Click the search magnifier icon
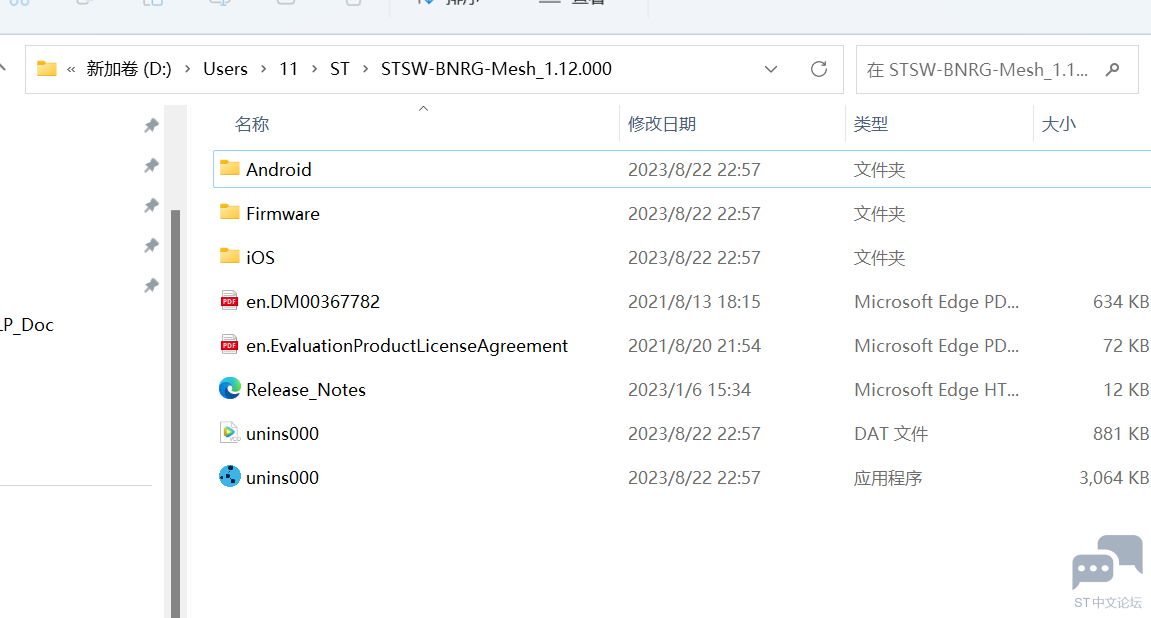Screen dimensions: 1151x618 point(1113,69)
